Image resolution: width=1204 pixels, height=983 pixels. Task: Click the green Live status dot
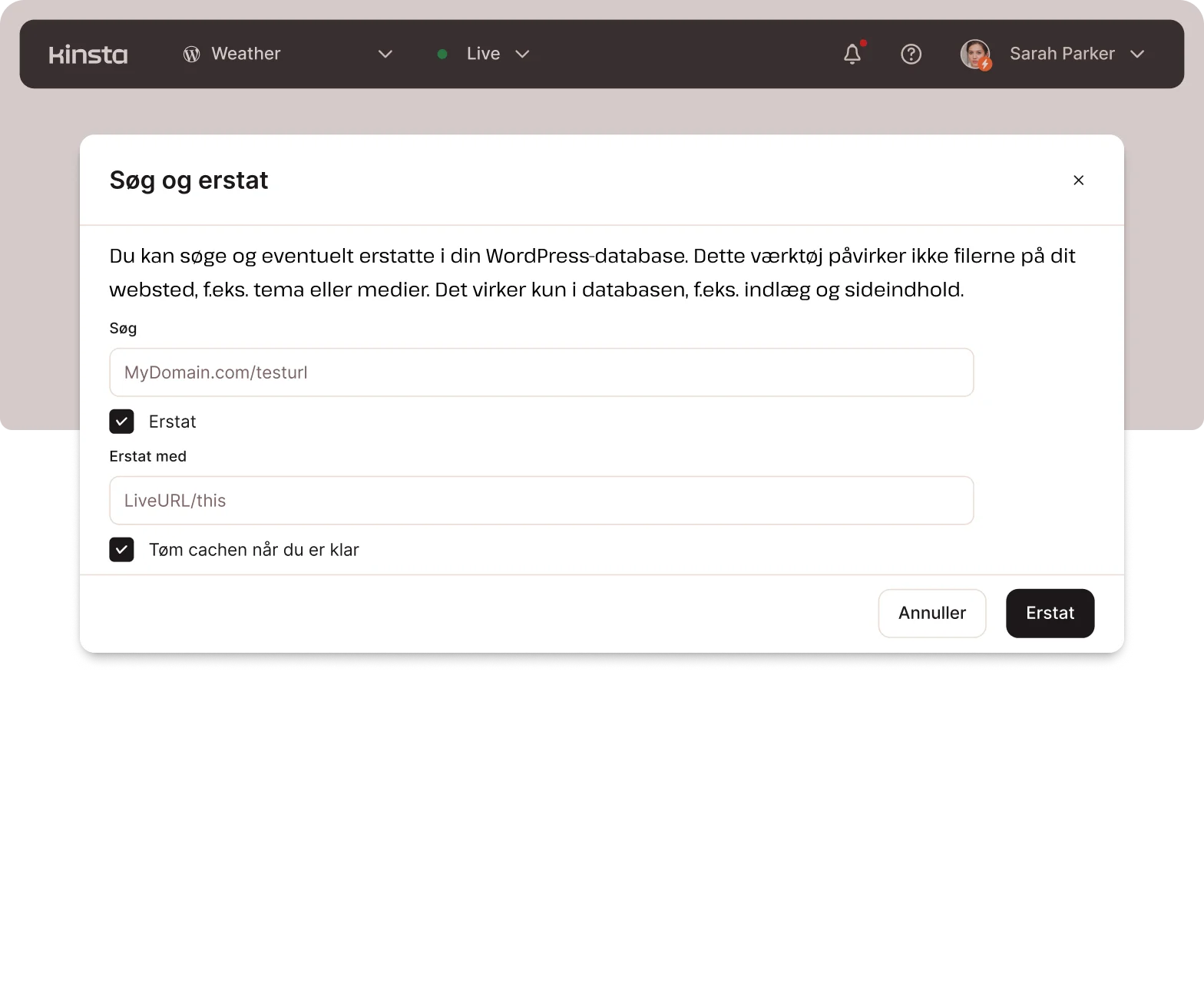click(x=442, y=54)
